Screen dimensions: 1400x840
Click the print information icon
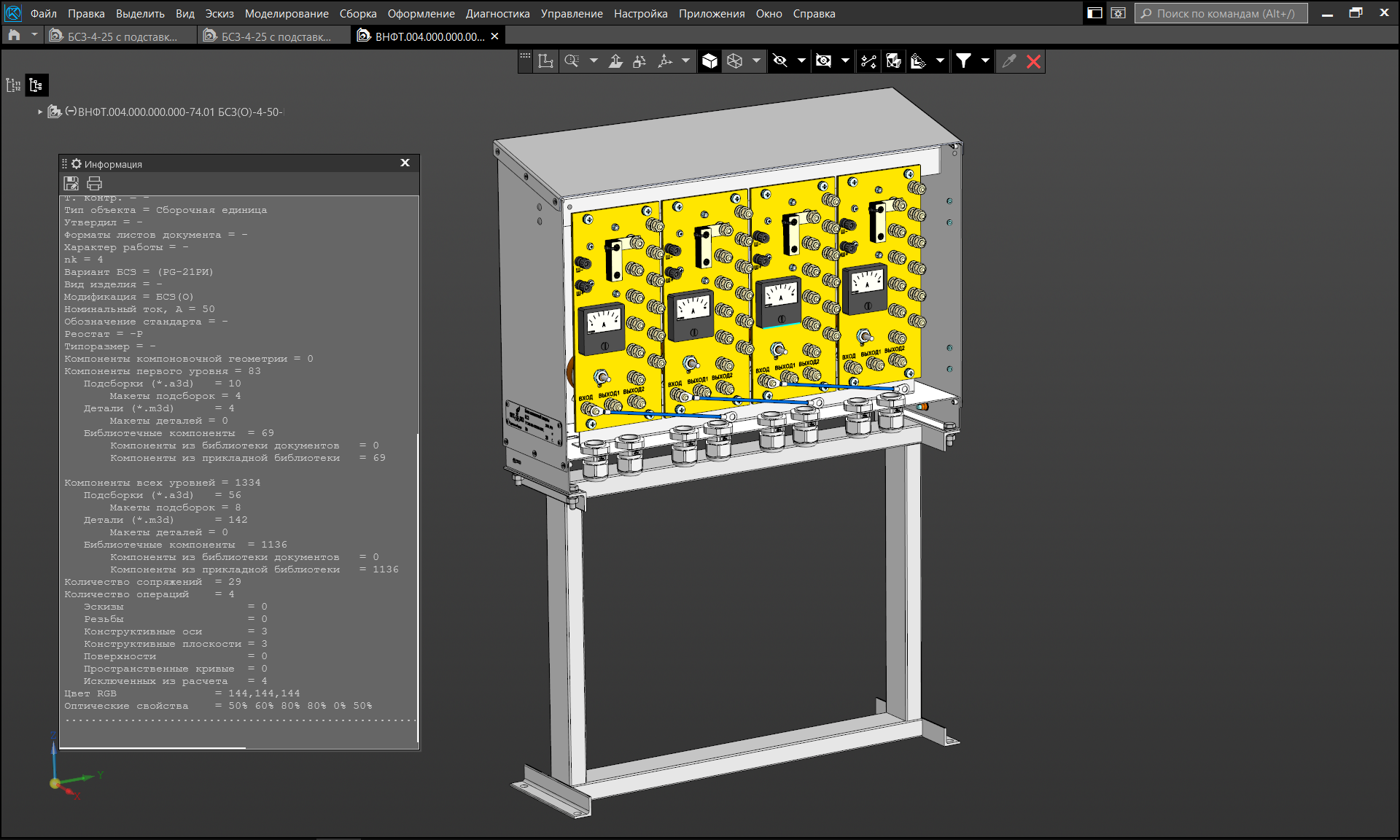tap(94, 183)
